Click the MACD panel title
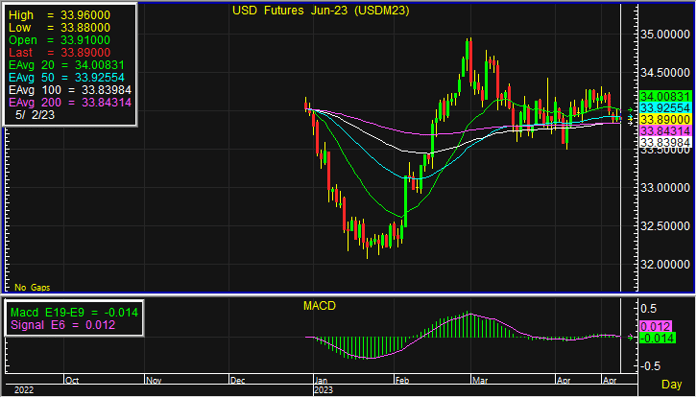The image size is (697, 398). (320, 306)
